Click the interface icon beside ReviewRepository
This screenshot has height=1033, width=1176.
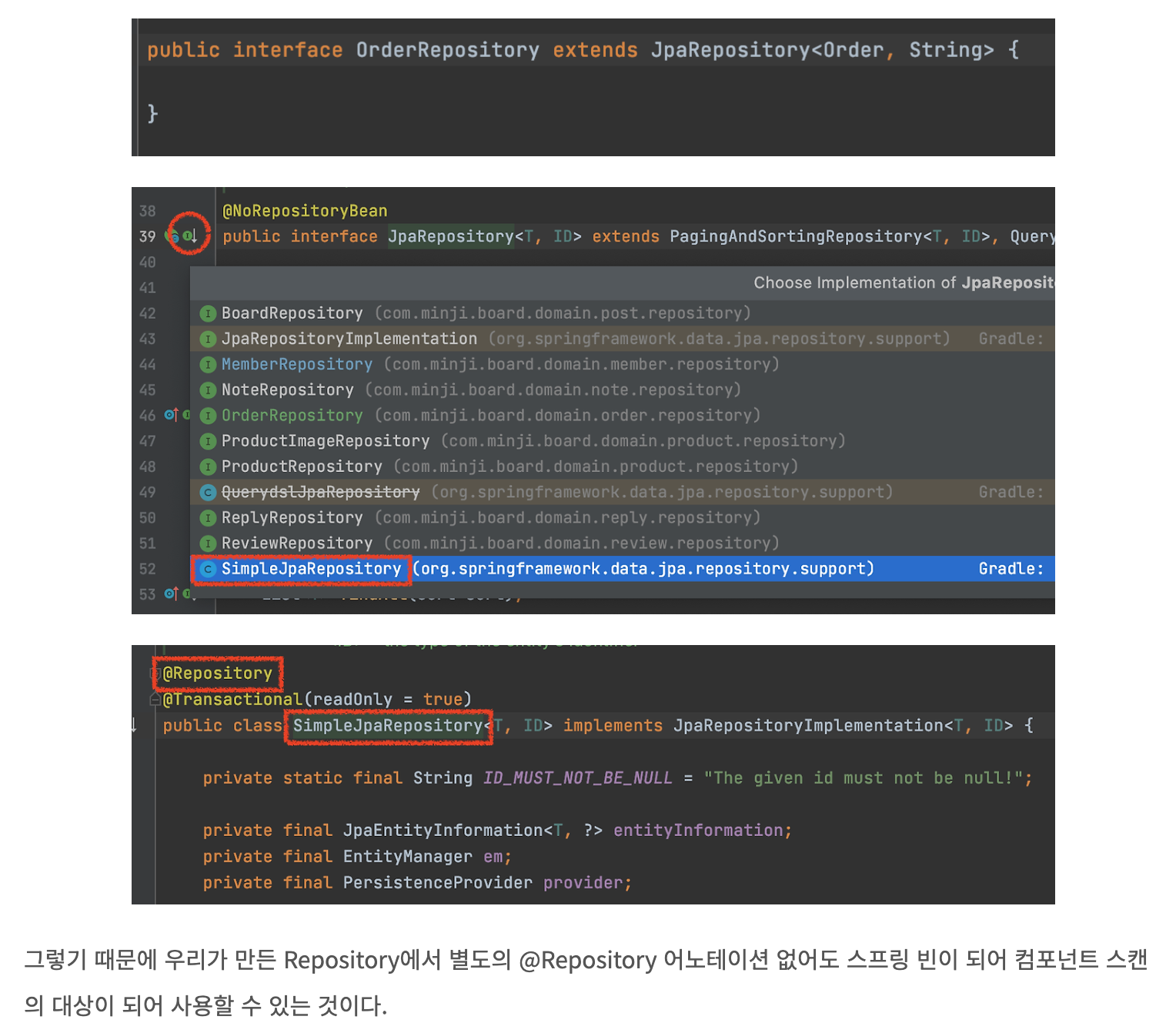point(208,543)
